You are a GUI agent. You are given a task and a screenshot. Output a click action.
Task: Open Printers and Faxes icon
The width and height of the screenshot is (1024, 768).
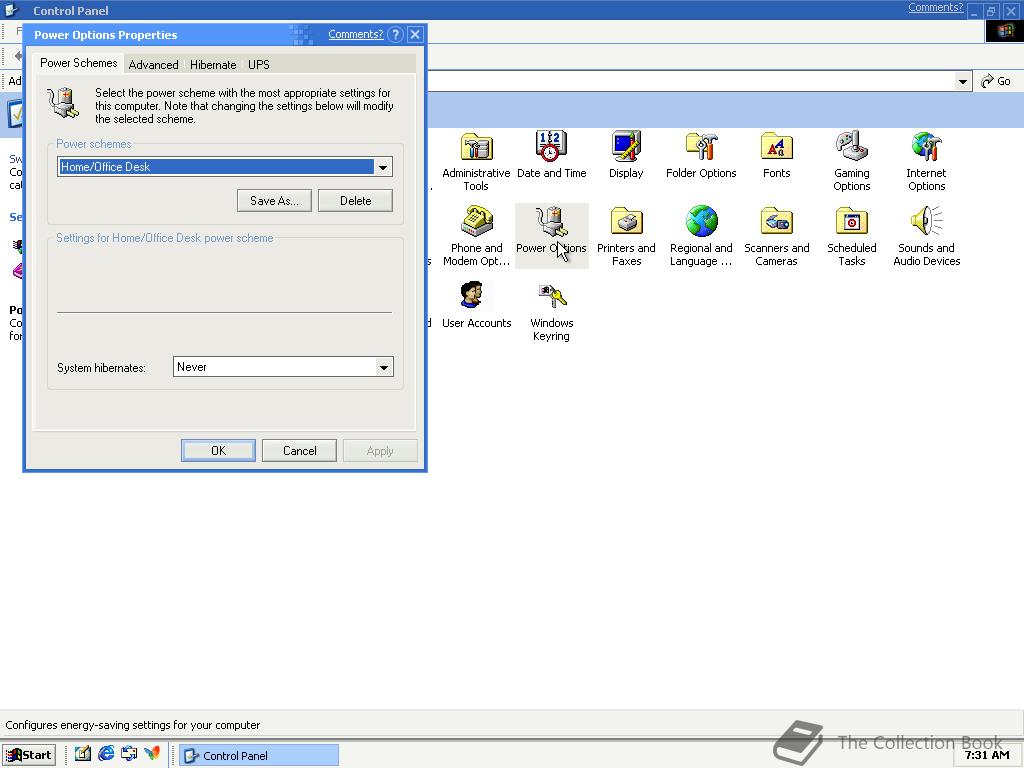coord(626,236)
